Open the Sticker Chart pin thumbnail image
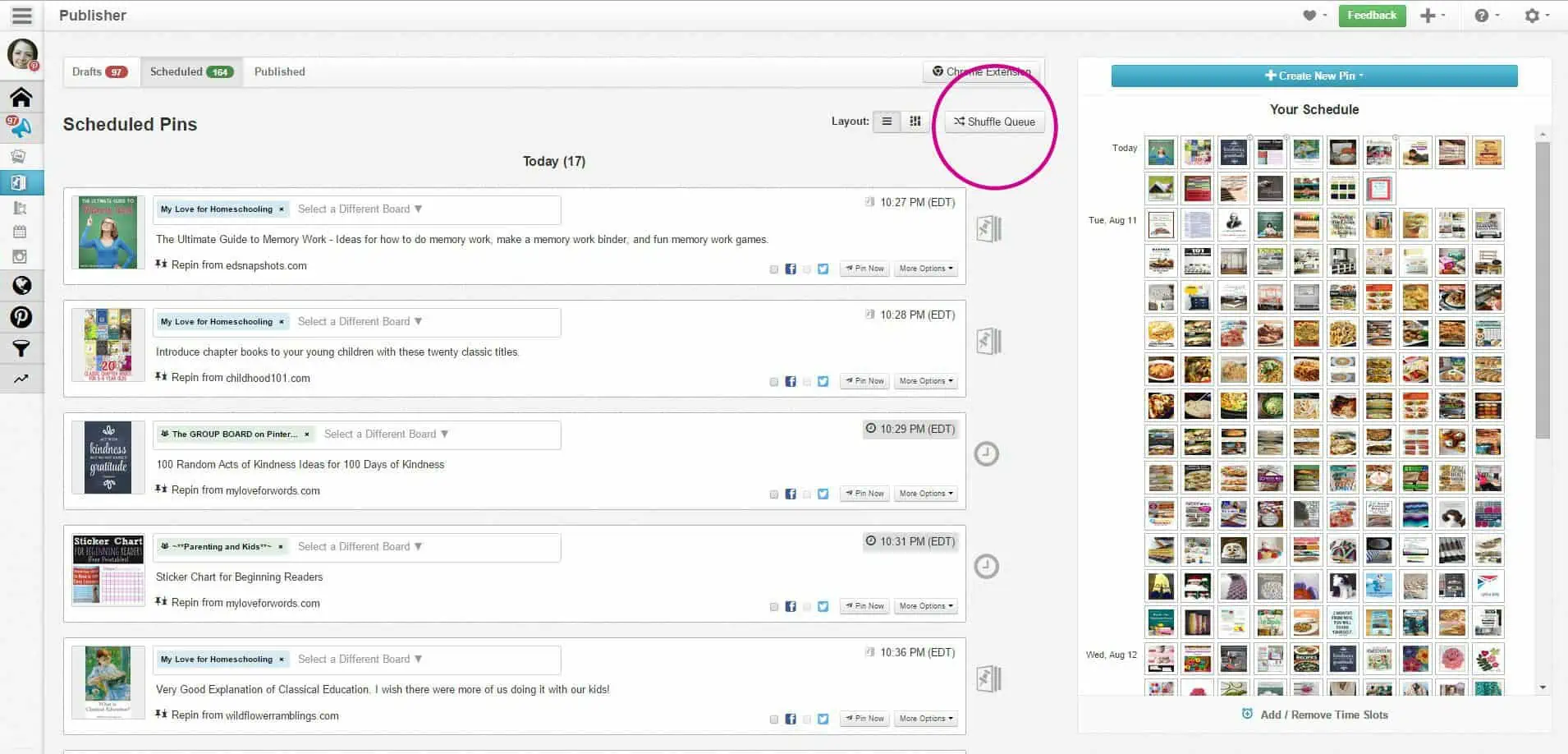This screenshot has width=1568, height=754. pos(108,569)
